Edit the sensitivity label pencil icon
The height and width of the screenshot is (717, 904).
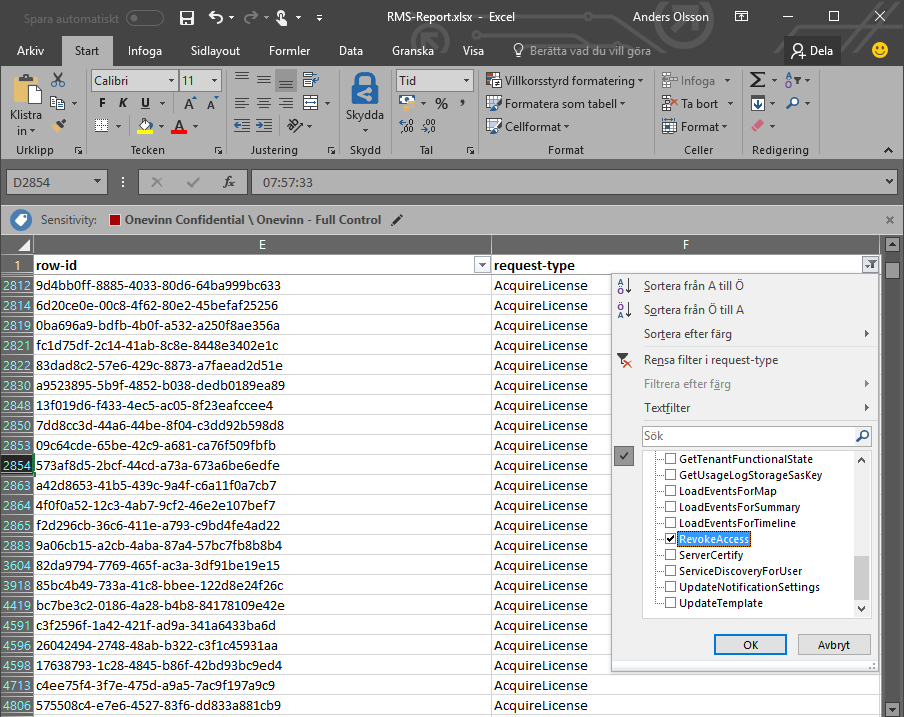click(x=397, y=220)
